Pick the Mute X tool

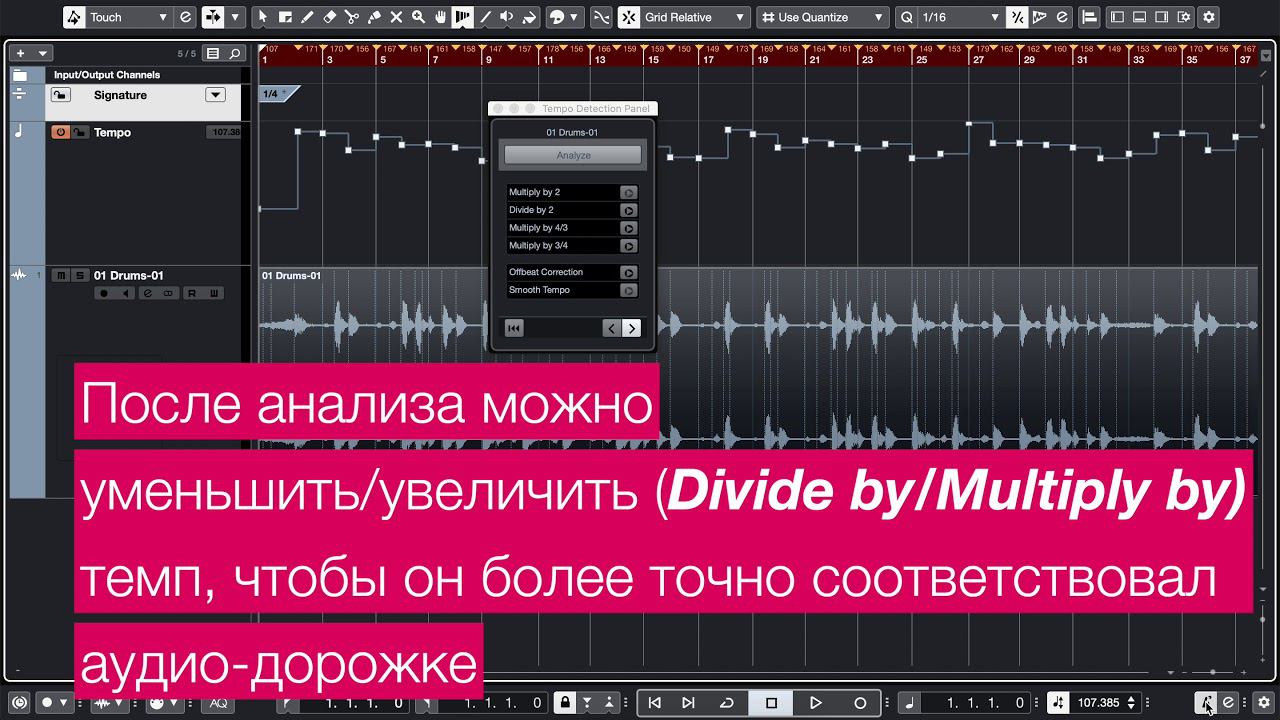point(396,17)
